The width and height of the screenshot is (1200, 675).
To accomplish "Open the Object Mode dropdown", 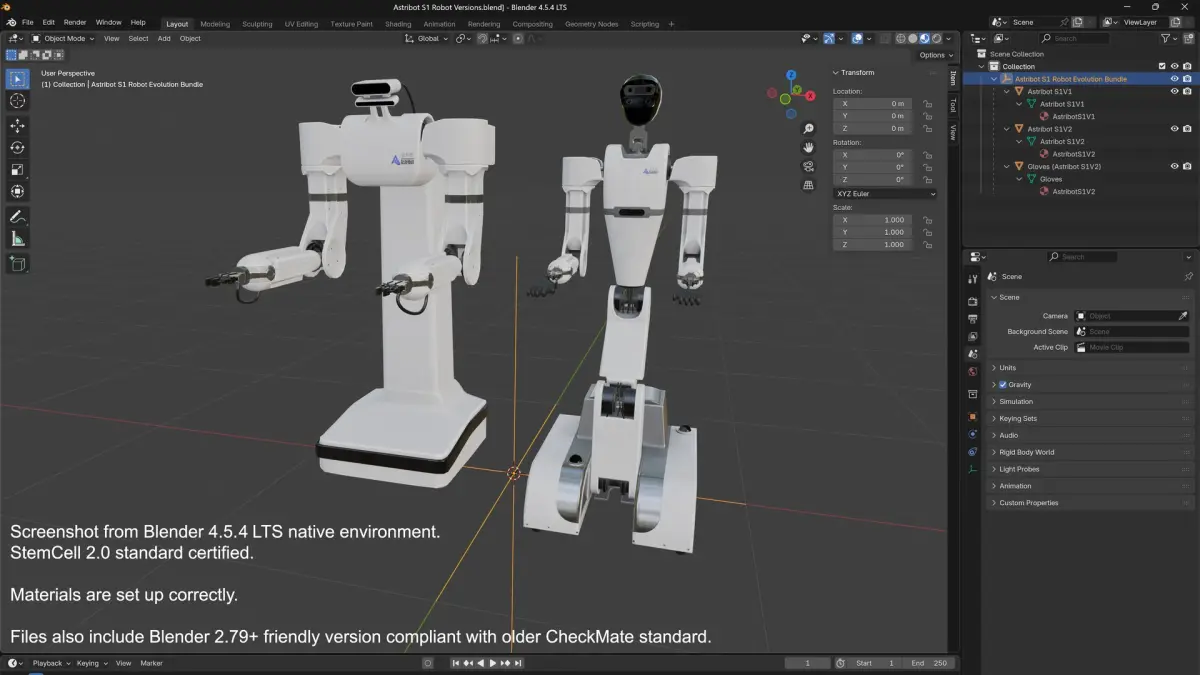I will [63, 38].
